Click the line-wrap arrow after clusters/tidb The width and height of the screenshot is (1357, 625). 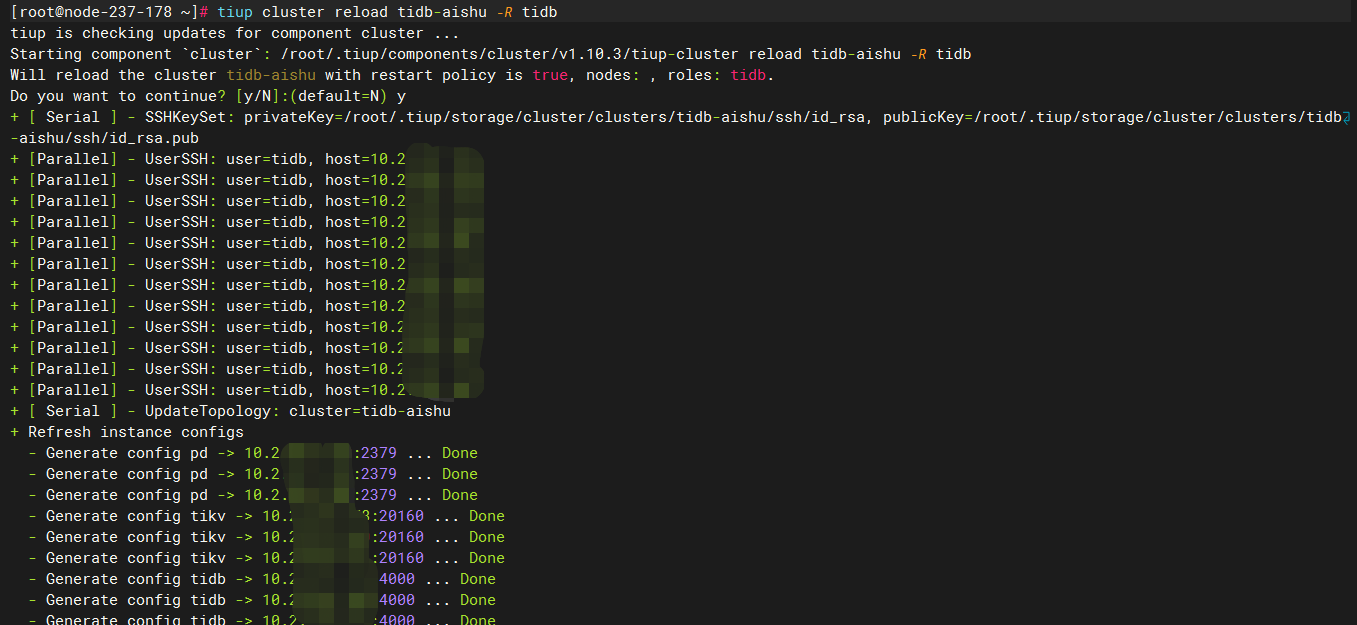[1346, 118]
